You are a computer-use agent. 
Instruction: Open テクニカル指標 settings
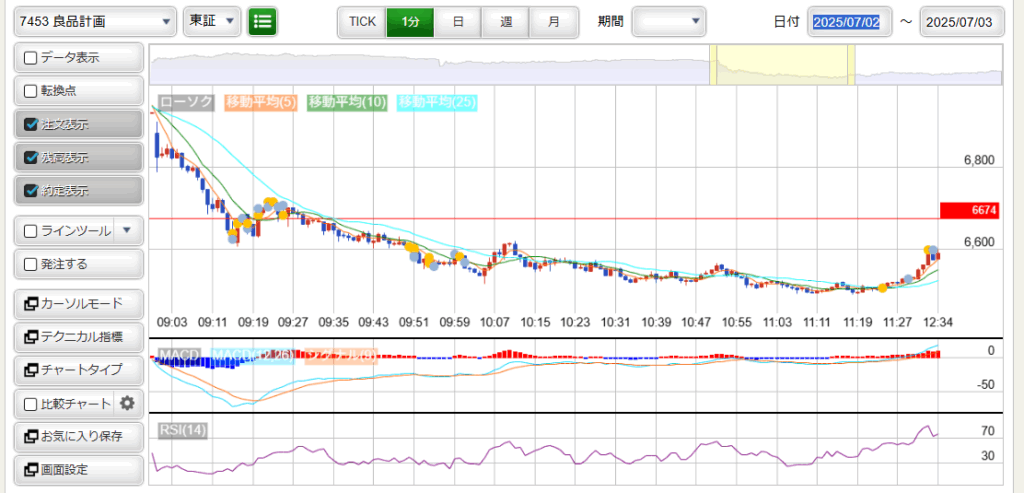point(78,337)
